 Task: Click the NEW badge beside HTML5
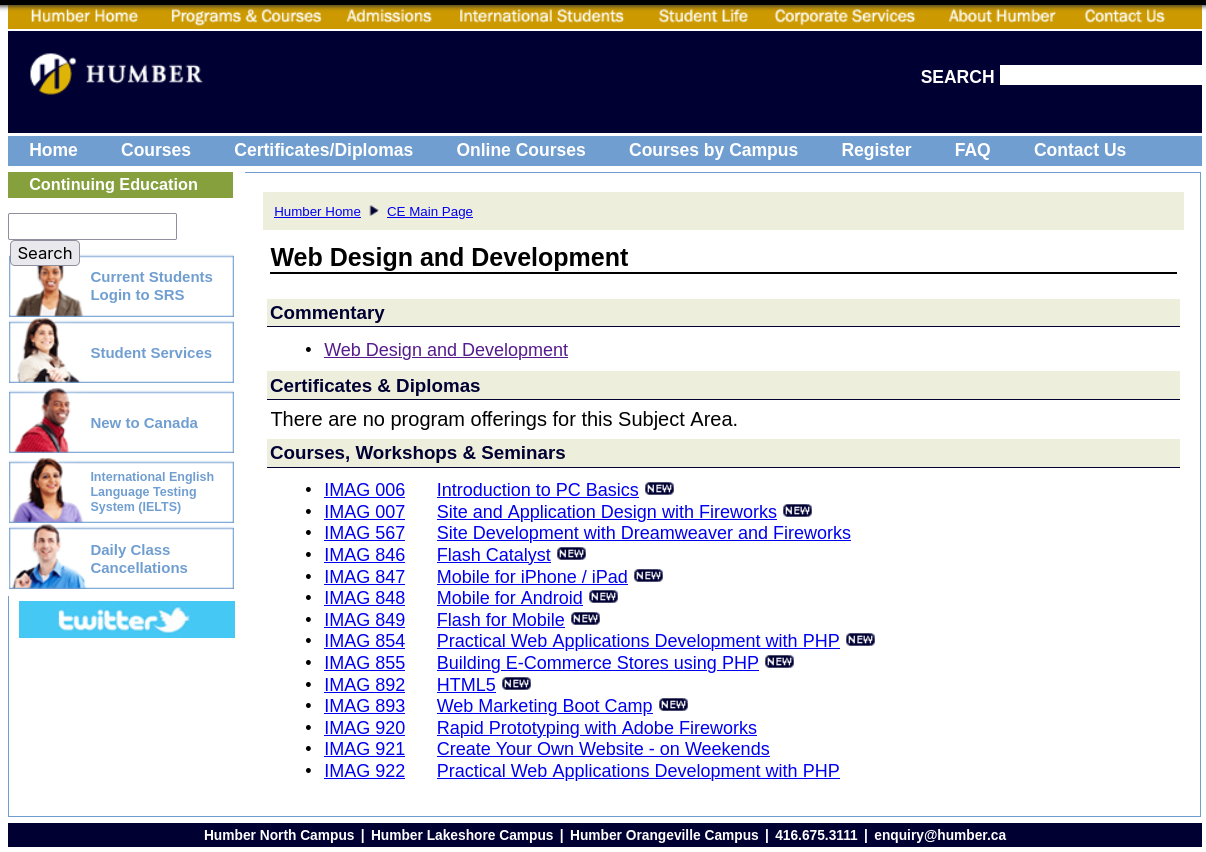click(516, 684)
